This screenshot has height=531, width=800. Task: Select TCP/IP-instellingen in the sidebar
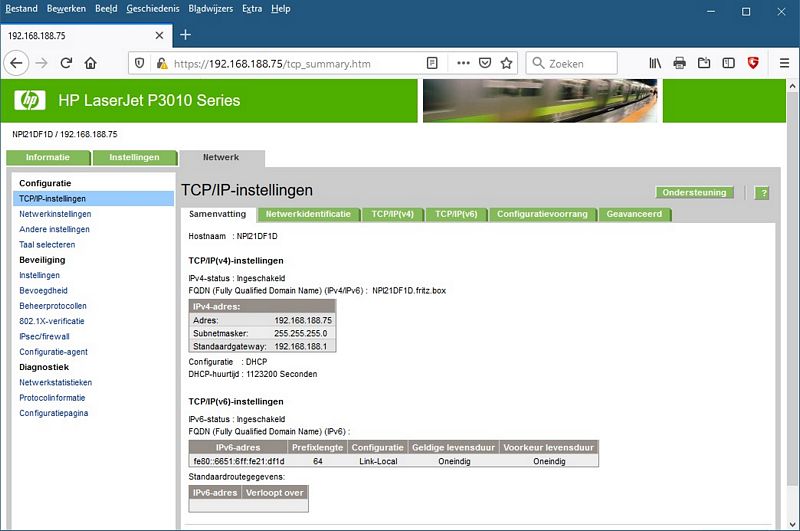(x=93, y=198)
